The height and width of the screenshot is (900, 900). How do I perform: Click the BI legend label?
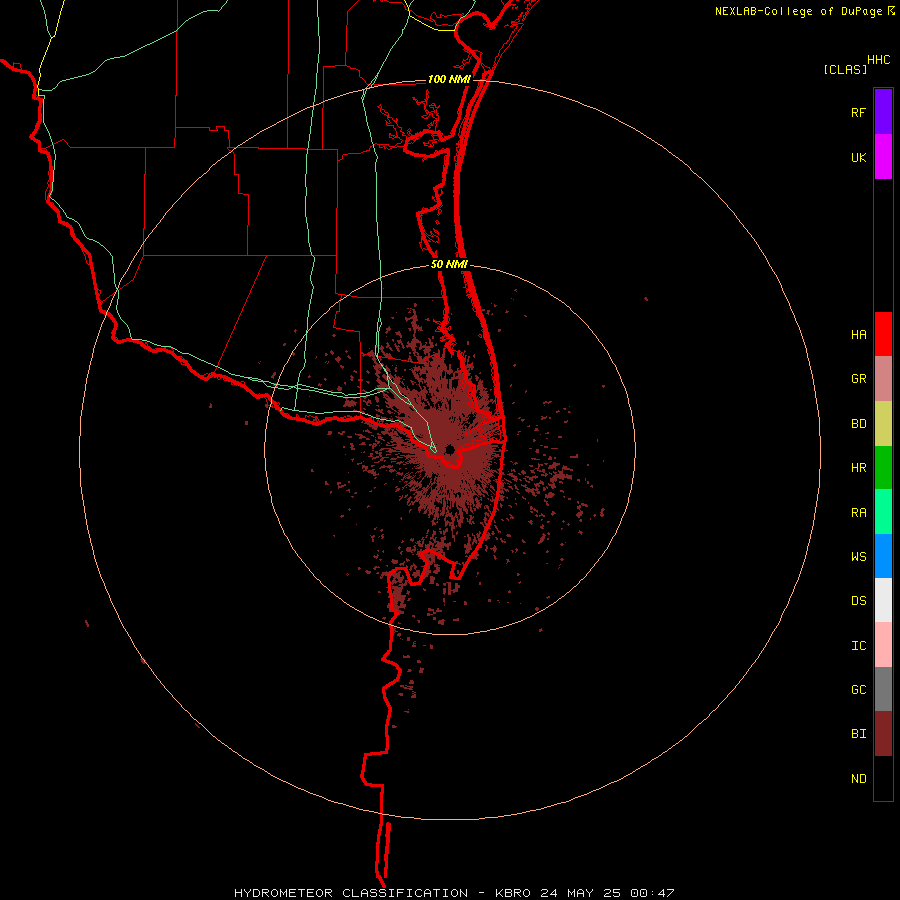(858, 734)
